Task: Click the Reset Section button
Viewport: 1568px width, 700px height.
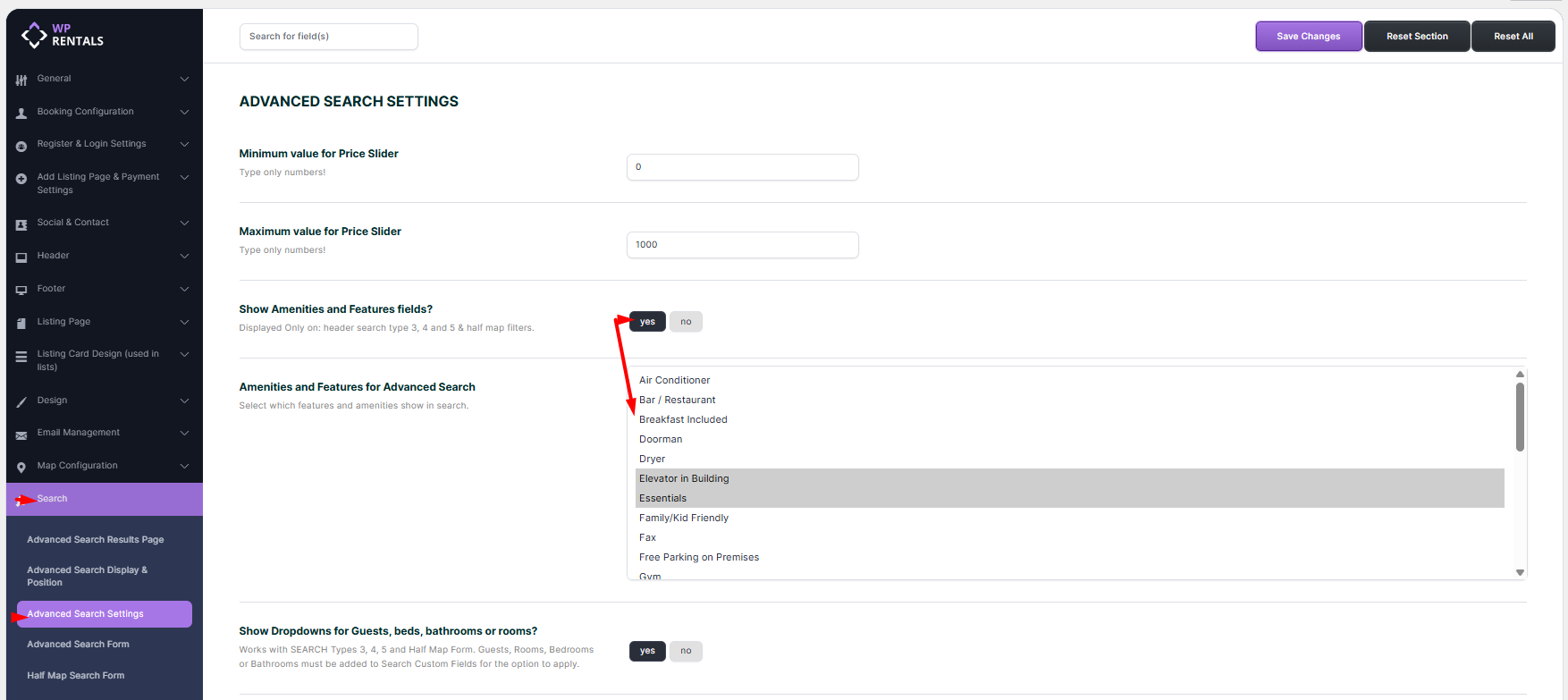Action: (1417, 37)
